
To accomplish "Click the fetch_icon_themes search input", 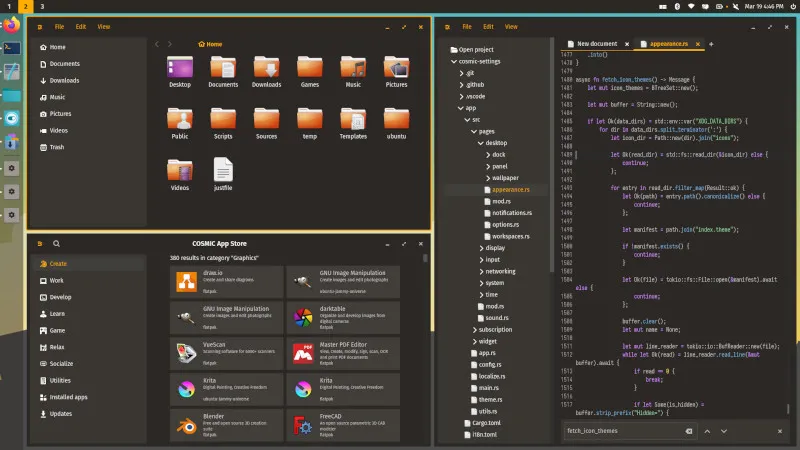I will [x=623, y=431].
